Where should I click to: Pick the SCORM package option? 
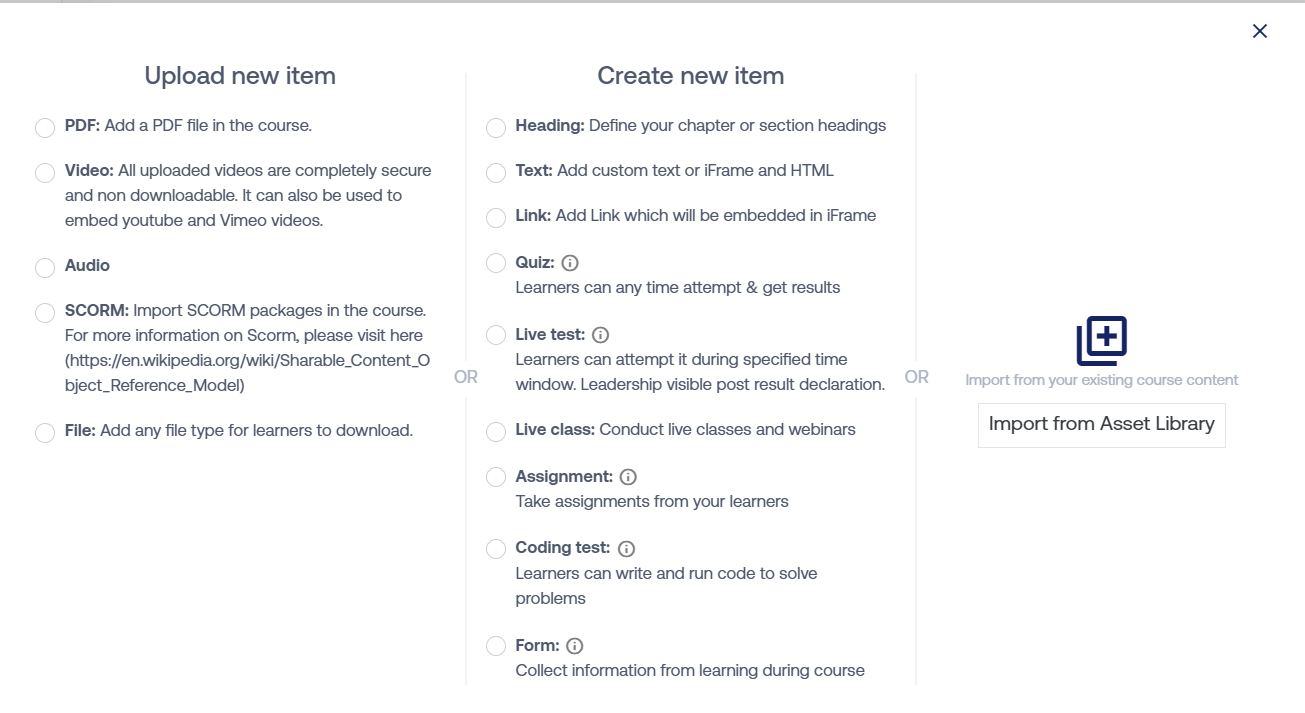pyautogui.click(x=45, y=313)
